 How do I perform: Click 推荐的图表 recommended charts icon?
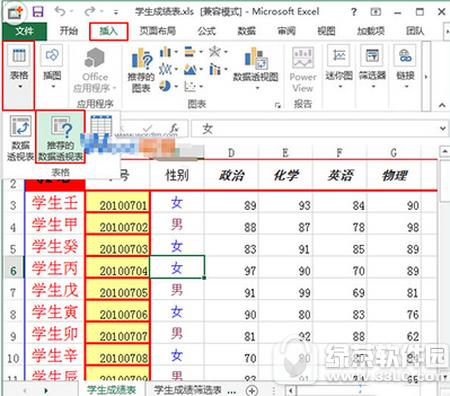coord(141,70)
